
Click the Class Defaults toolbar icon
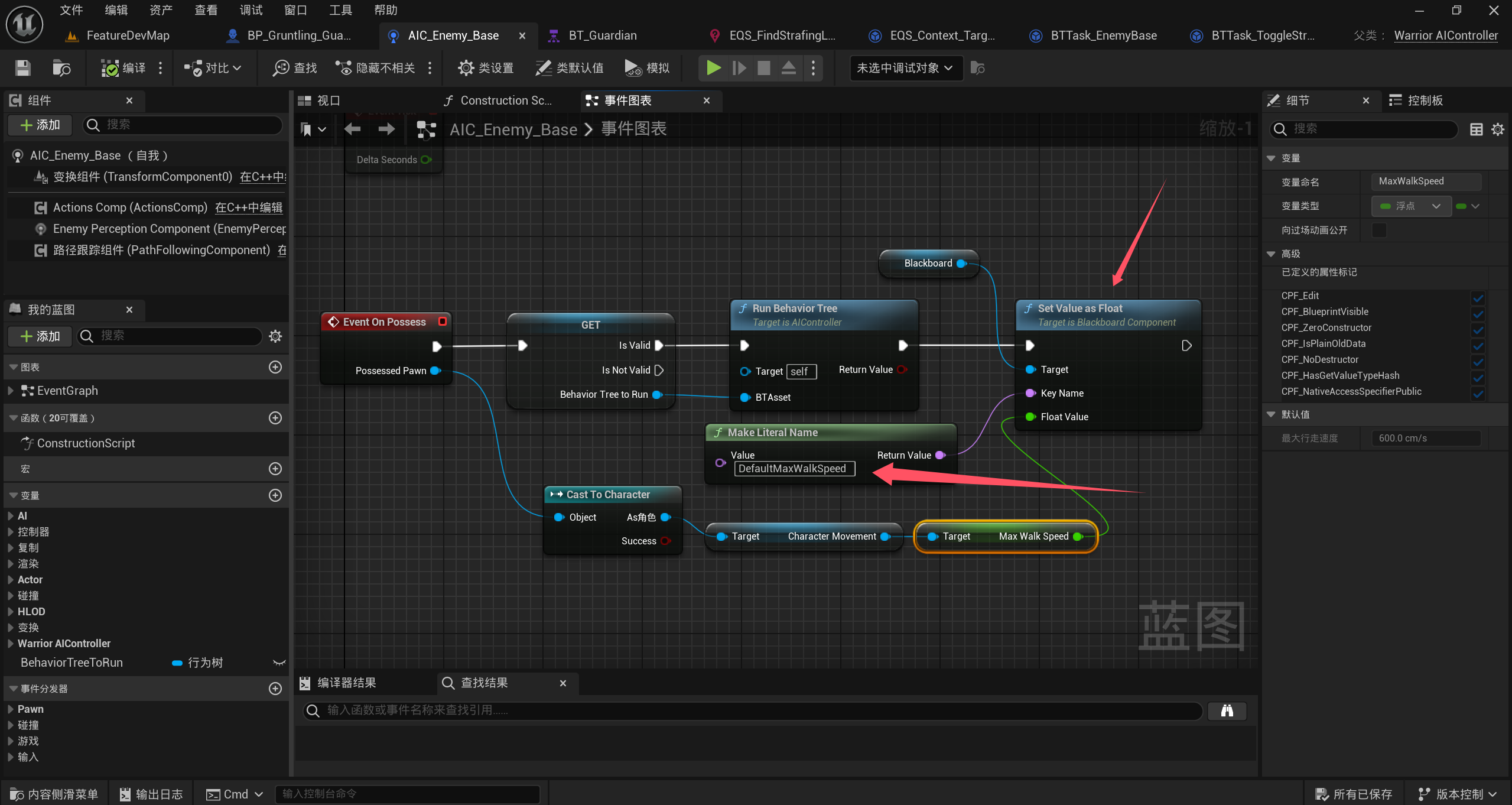click(543, 68)
